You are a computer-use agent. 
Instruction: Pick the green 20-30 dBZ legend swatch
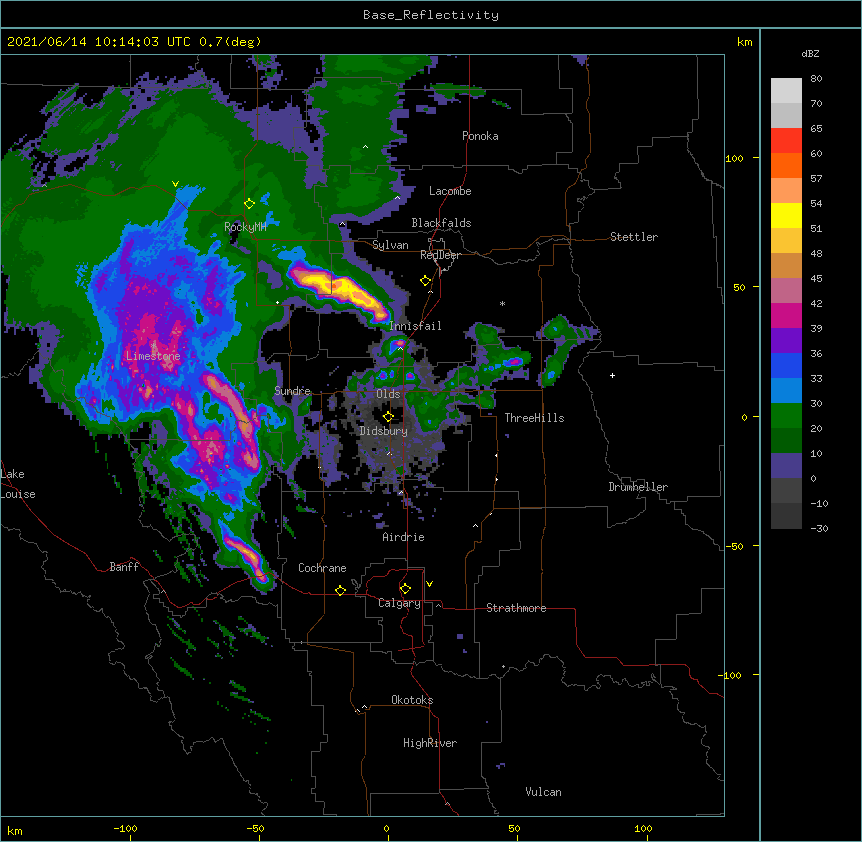[x=786, y=416]
